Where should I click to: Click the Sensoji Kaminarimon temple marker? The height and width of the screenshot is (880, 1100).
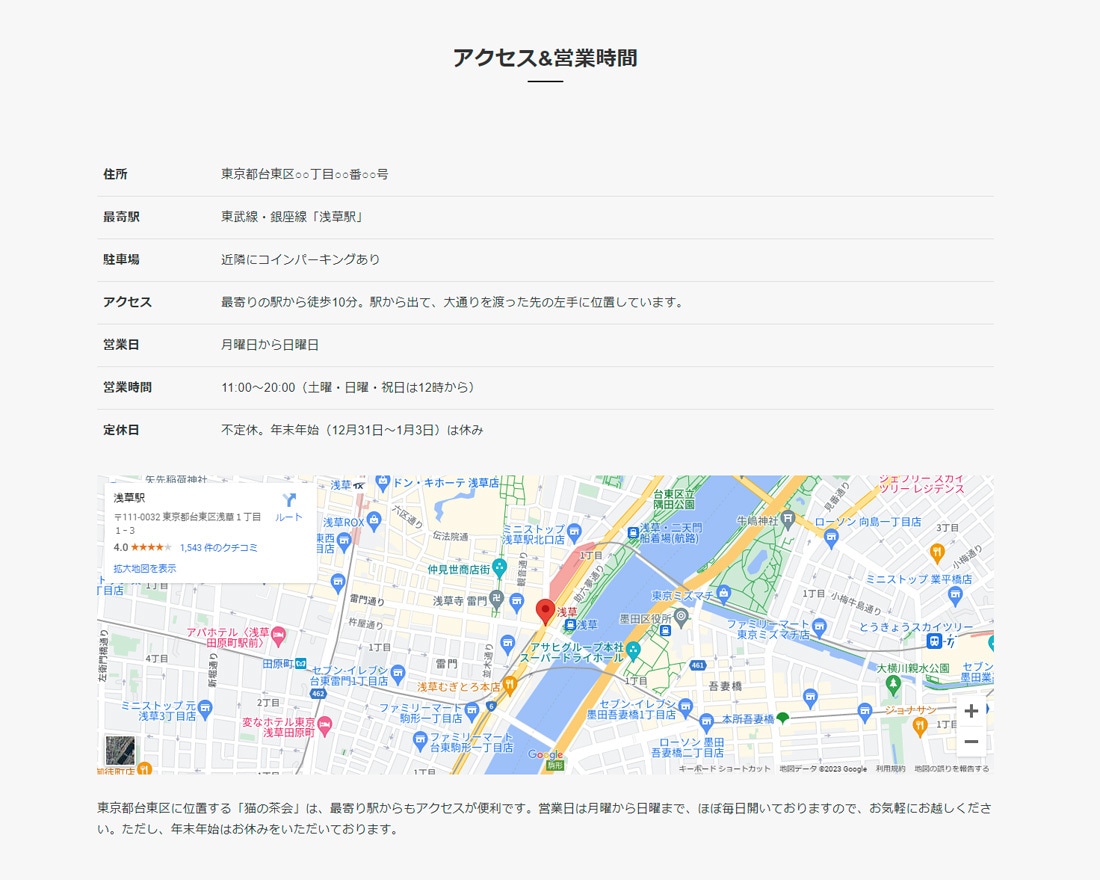(497, 599)
